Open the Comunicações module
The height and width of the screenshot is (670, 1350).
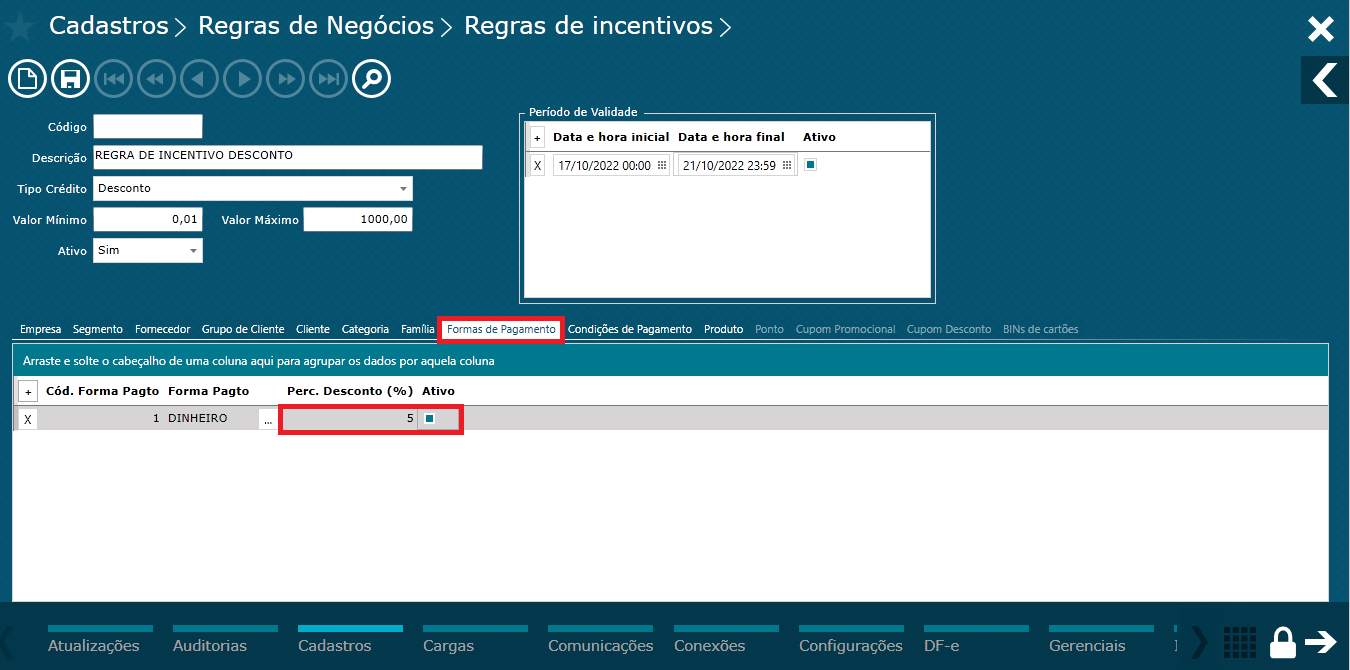(601, 646)
